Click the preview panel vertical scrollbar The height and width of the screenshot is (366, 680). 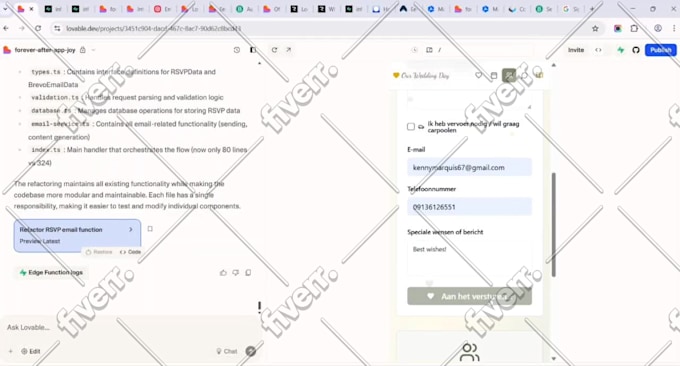tap(553, 225)
